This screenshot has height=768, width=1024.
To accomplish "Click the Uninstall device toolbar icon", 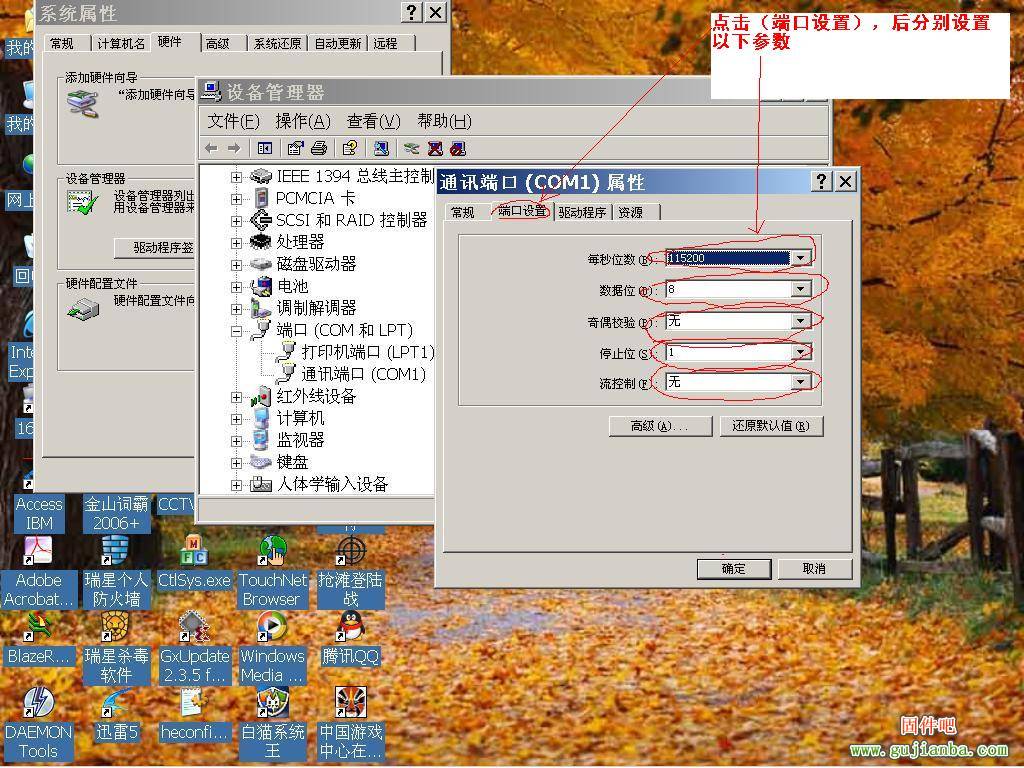I will [435, 148].
